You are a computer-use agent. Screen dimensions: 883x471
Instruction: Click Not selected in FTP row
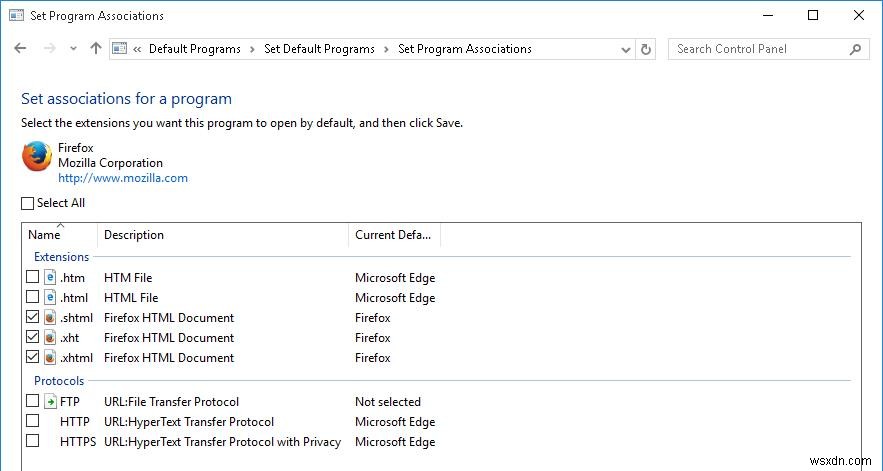(388, 402)
